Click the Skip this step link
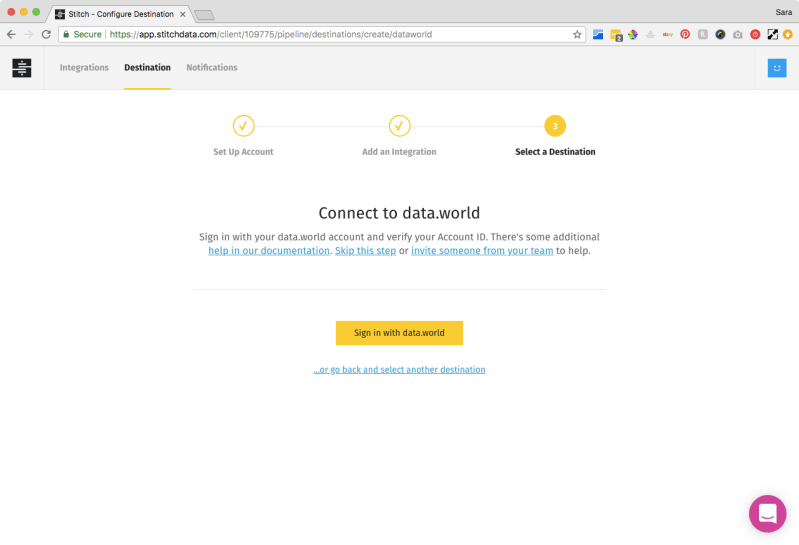Viewport: 799px width, 545px height. click(x=365, y=251)
